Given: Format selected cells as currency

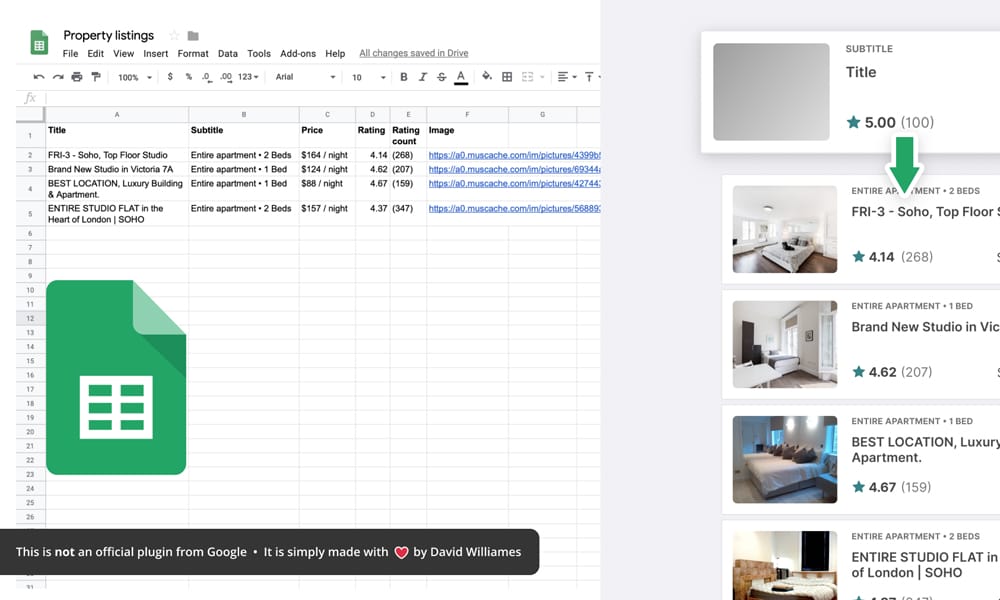Looking at the screenshot, I should 170,77.
